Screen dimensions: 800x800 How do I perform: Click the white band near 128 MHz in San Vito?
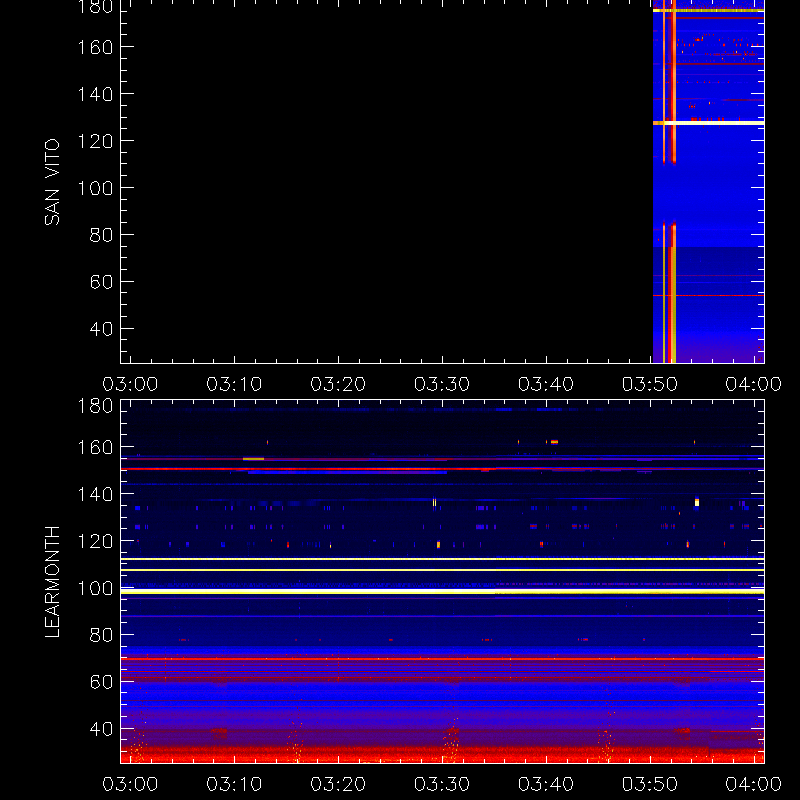708,123
